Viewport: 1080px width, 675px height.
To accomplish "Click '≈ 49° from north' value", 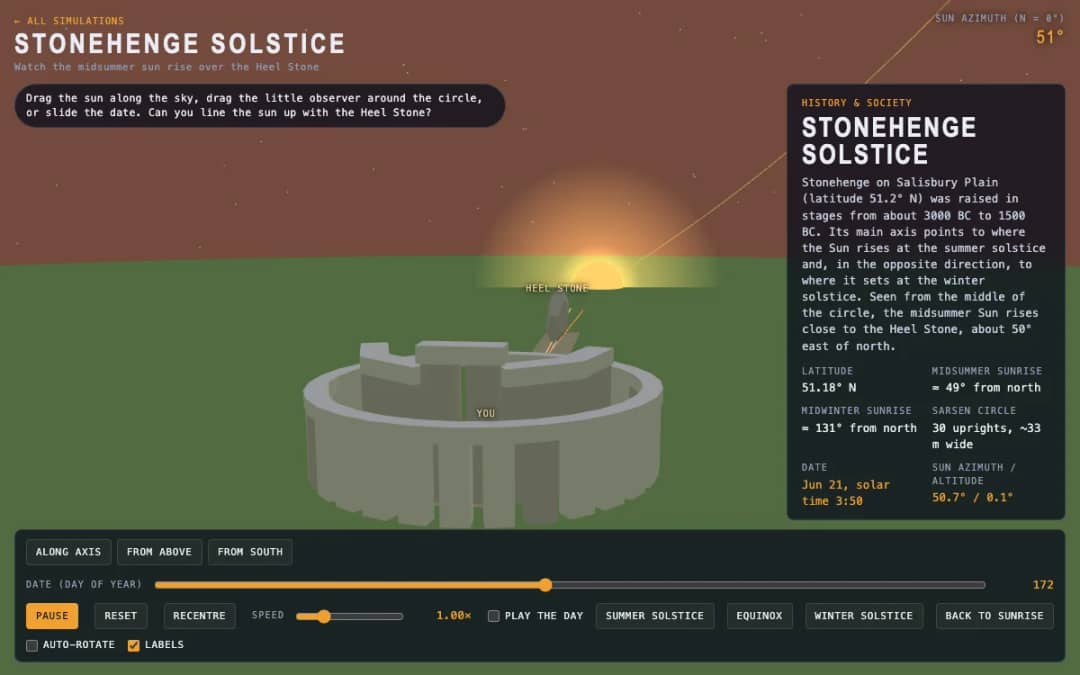I will coord(986,388).
